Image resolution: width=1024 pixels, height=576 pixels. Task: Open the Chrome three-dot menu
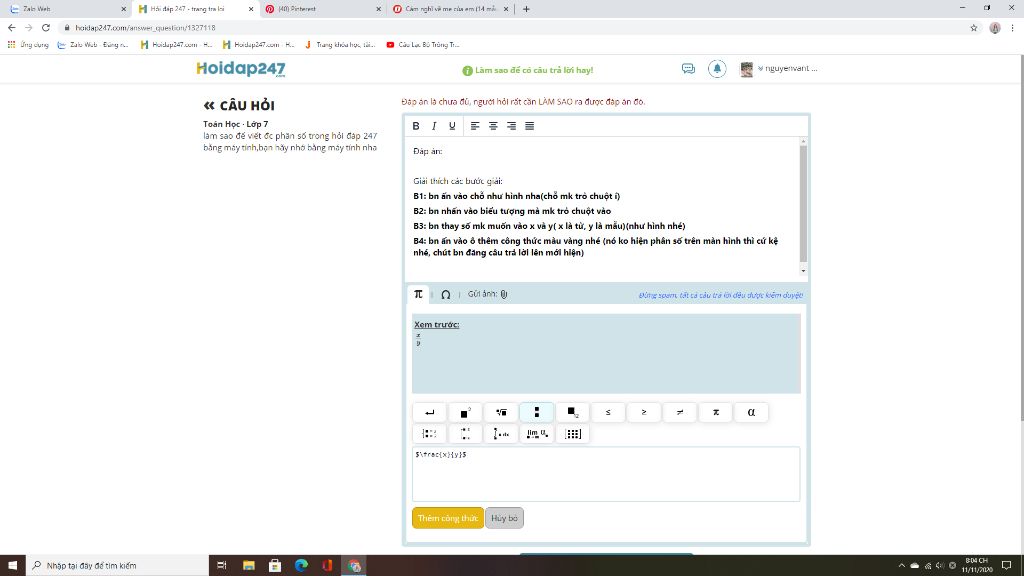1012,27
